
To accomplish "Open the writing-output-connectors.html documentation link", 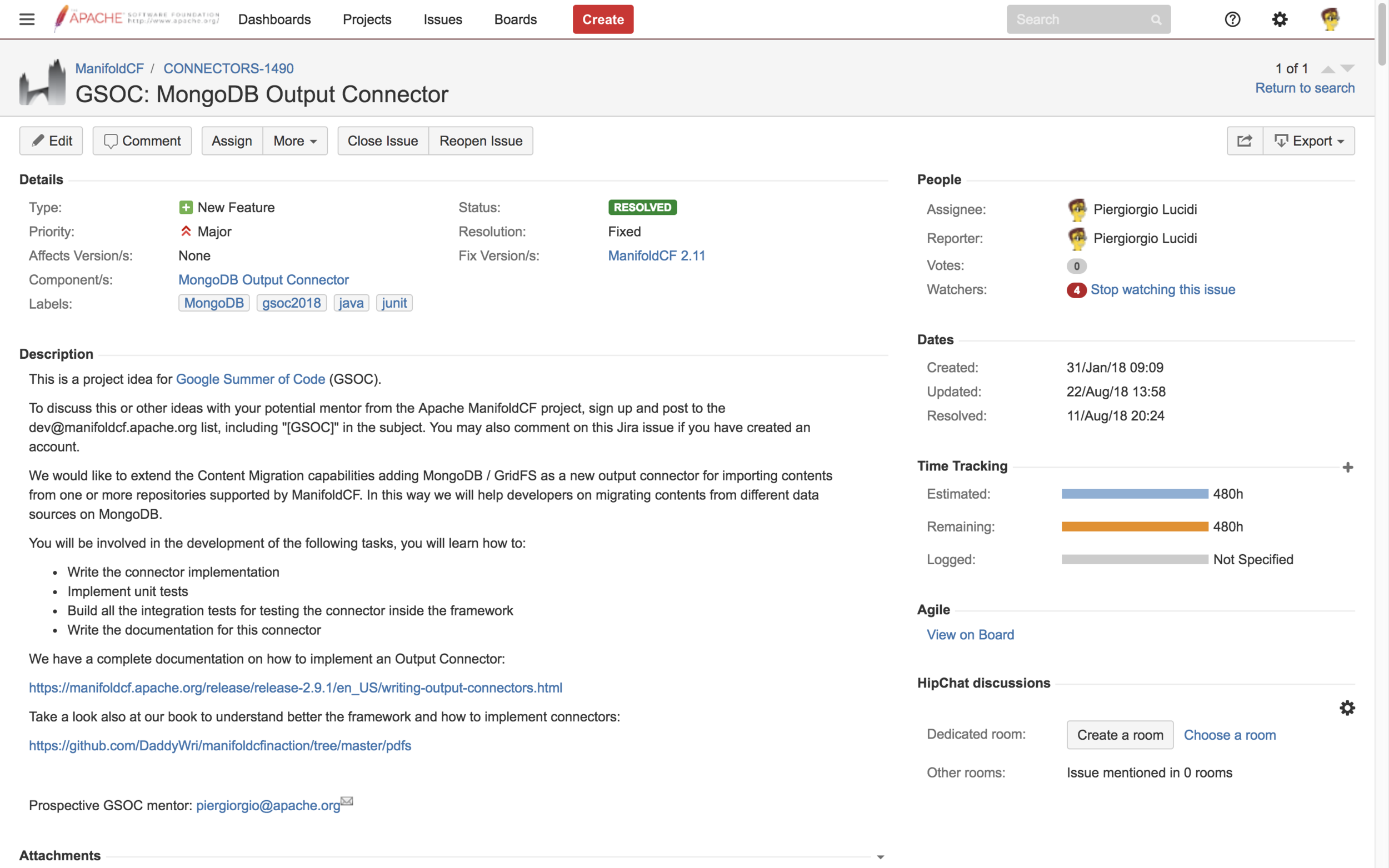I will 296,688.
